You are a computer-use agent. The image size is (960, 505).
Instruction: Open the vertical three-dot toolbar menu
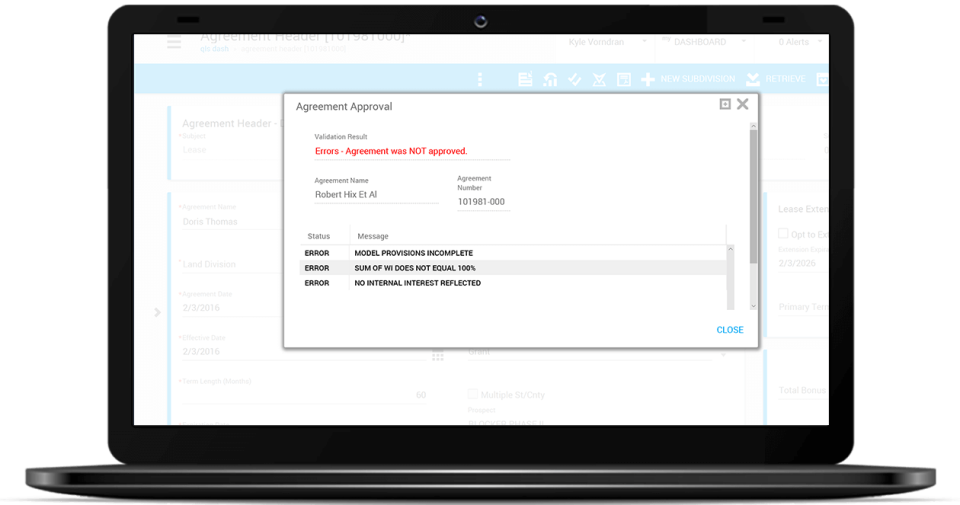click(480, 79)
